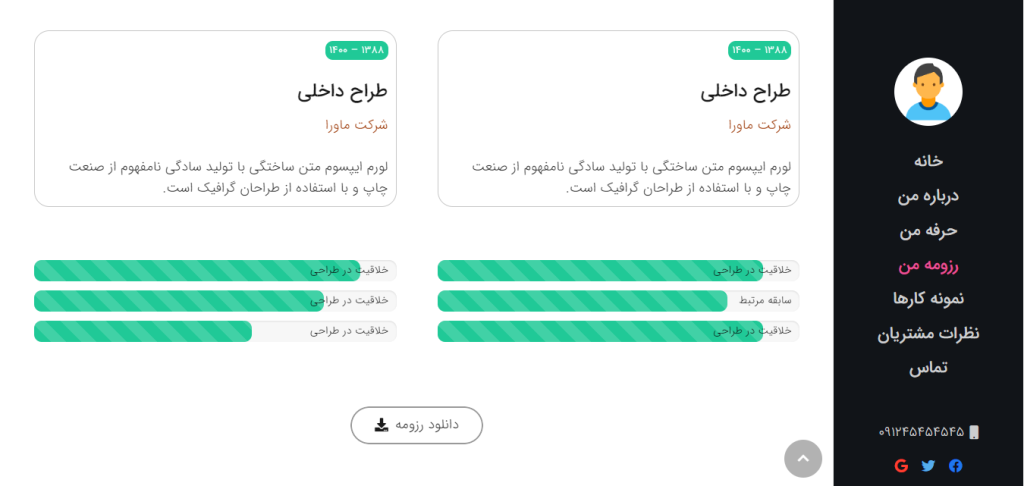Click the scroll-to-top arrow button

pos(803,459)
